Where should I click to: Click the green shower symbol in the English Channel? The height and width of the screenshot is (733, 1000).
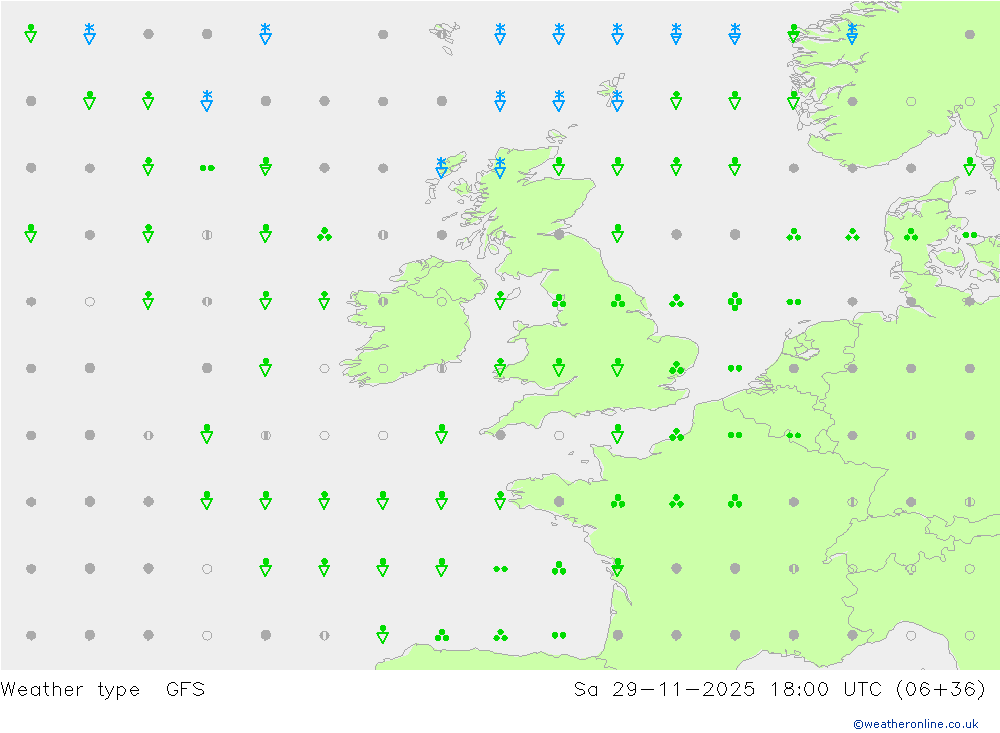[x=617, y=434]
